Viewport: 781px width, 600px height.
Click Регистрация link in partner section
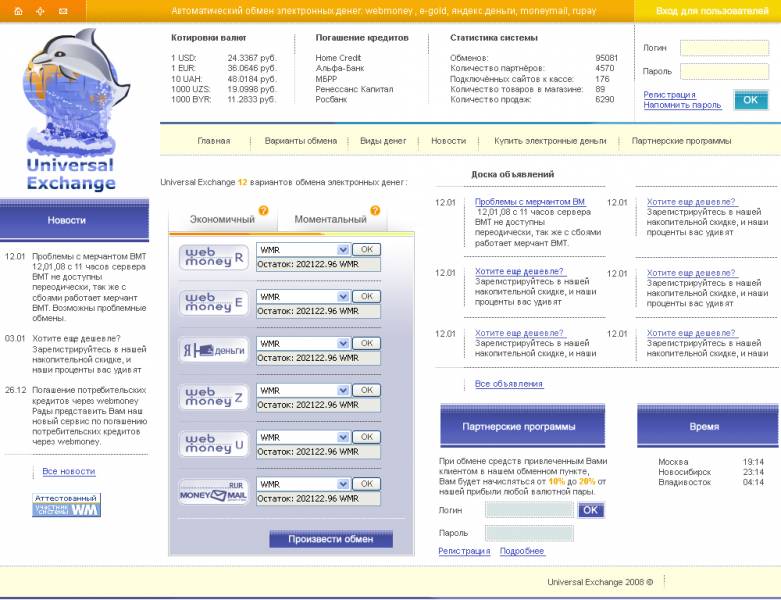point(464,551)
